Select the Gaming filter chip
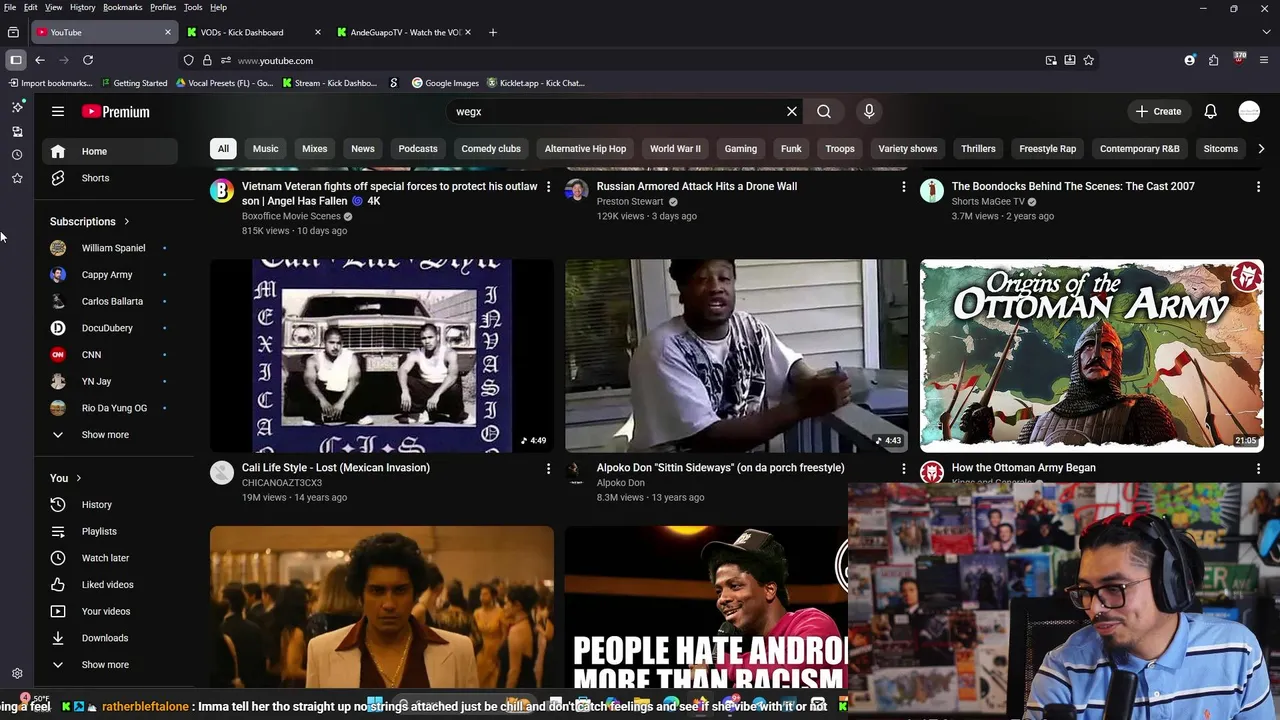The width and height of the screenshot is (1280, 720). [741, 149]
